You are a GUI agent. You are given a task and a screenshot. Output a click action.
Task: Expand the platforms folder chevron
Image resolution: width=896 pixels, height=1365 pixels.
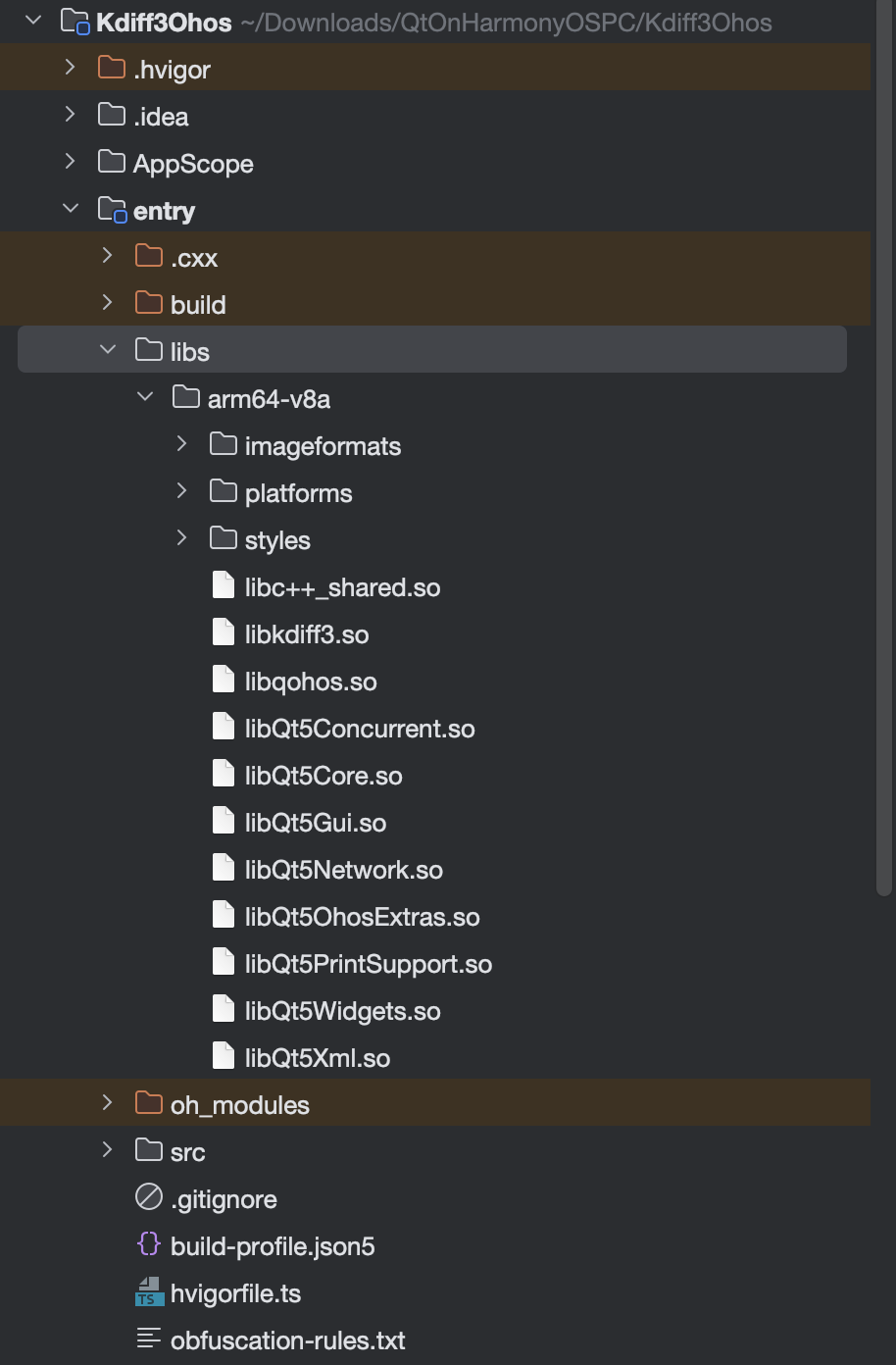point(181,490)
